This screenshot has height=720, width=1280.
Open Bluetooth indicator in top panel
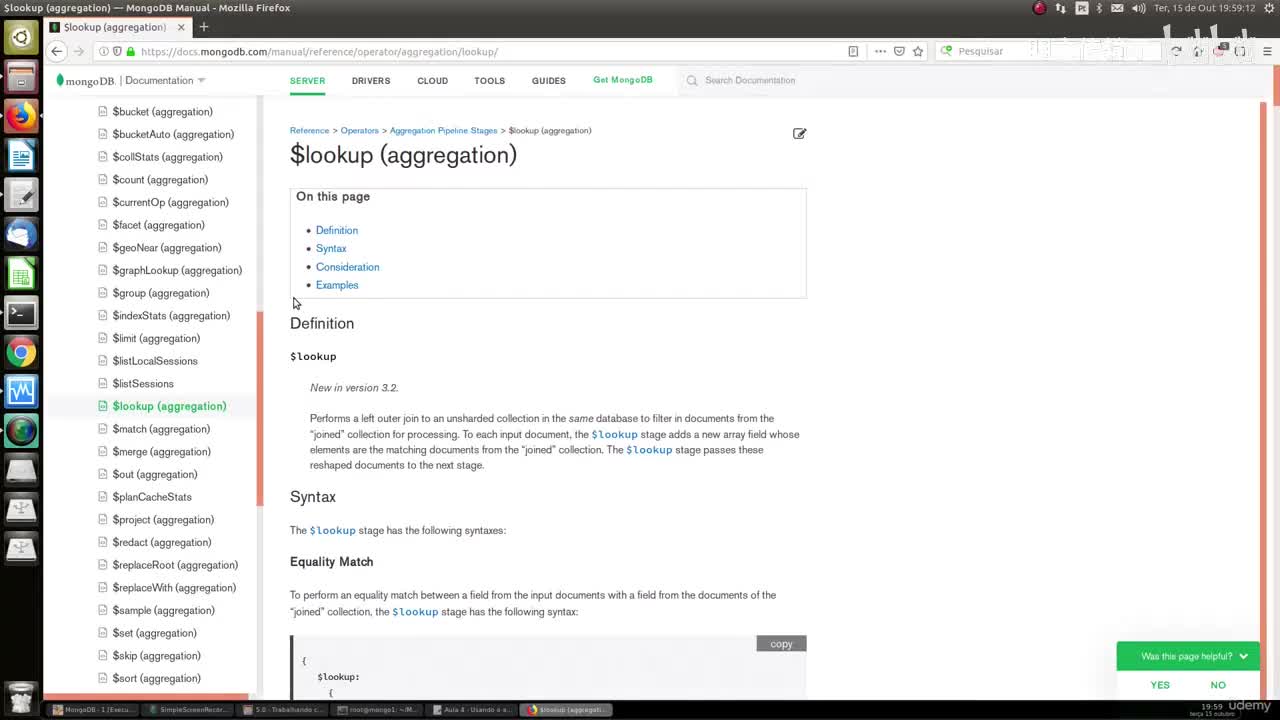pyautogui.click(x=1099, y=8)
